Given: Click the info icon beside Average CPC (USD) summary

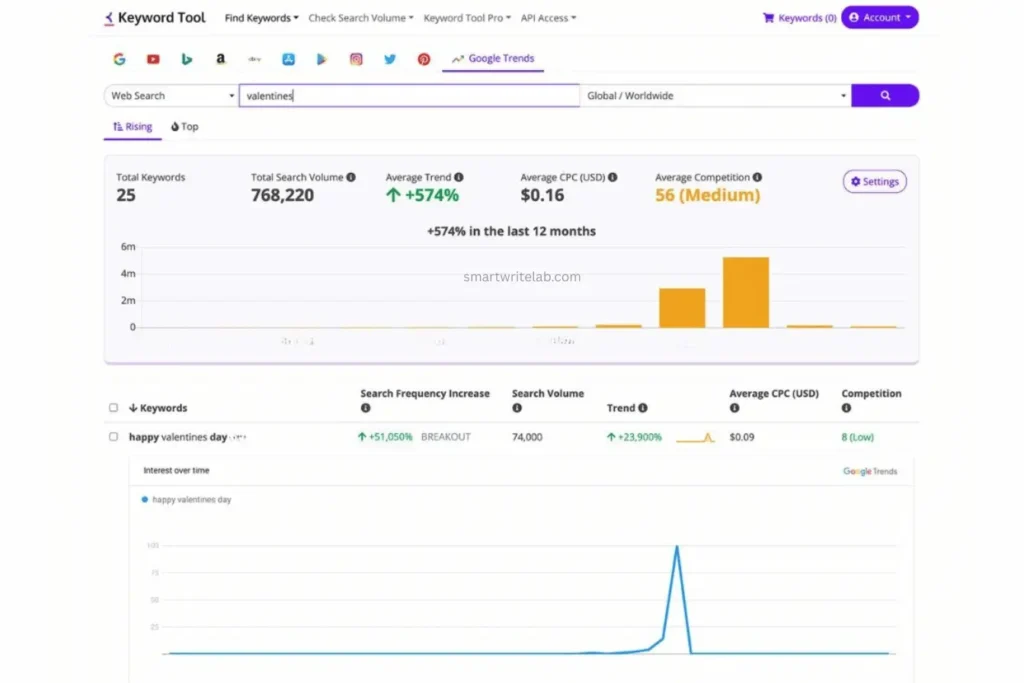Looking at the screenshot, I should [613, 177].
